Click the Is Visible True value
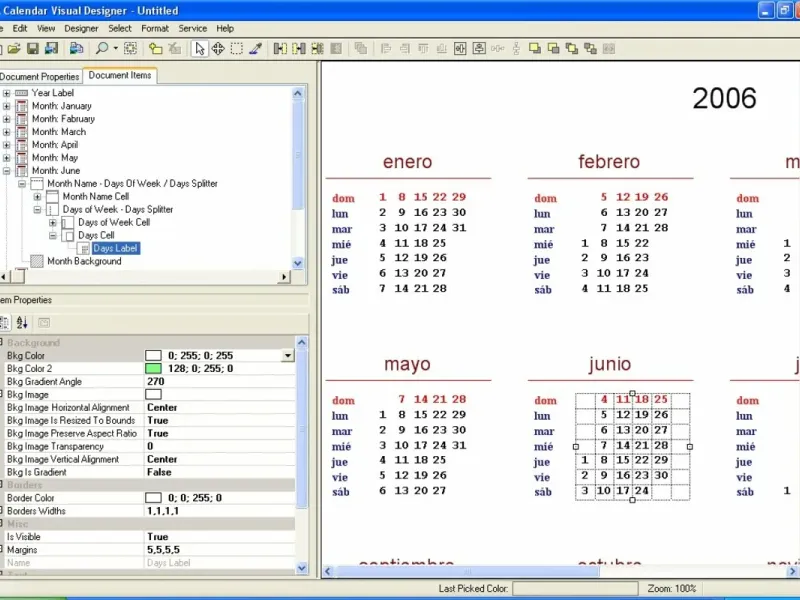The width and height of the screenshot is (800, 600). (158, 537)
